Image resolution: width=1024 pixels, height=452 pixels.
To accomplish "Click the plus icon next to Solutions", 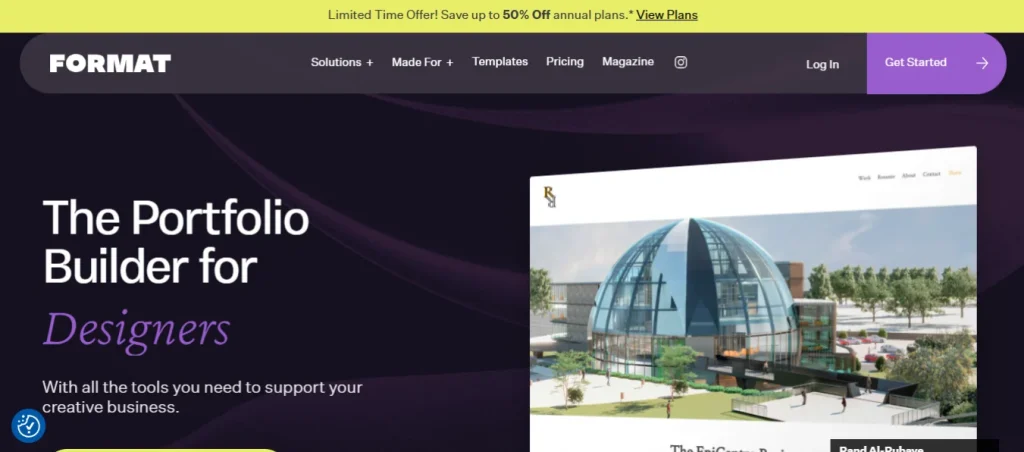I will [x=370, y=63].
